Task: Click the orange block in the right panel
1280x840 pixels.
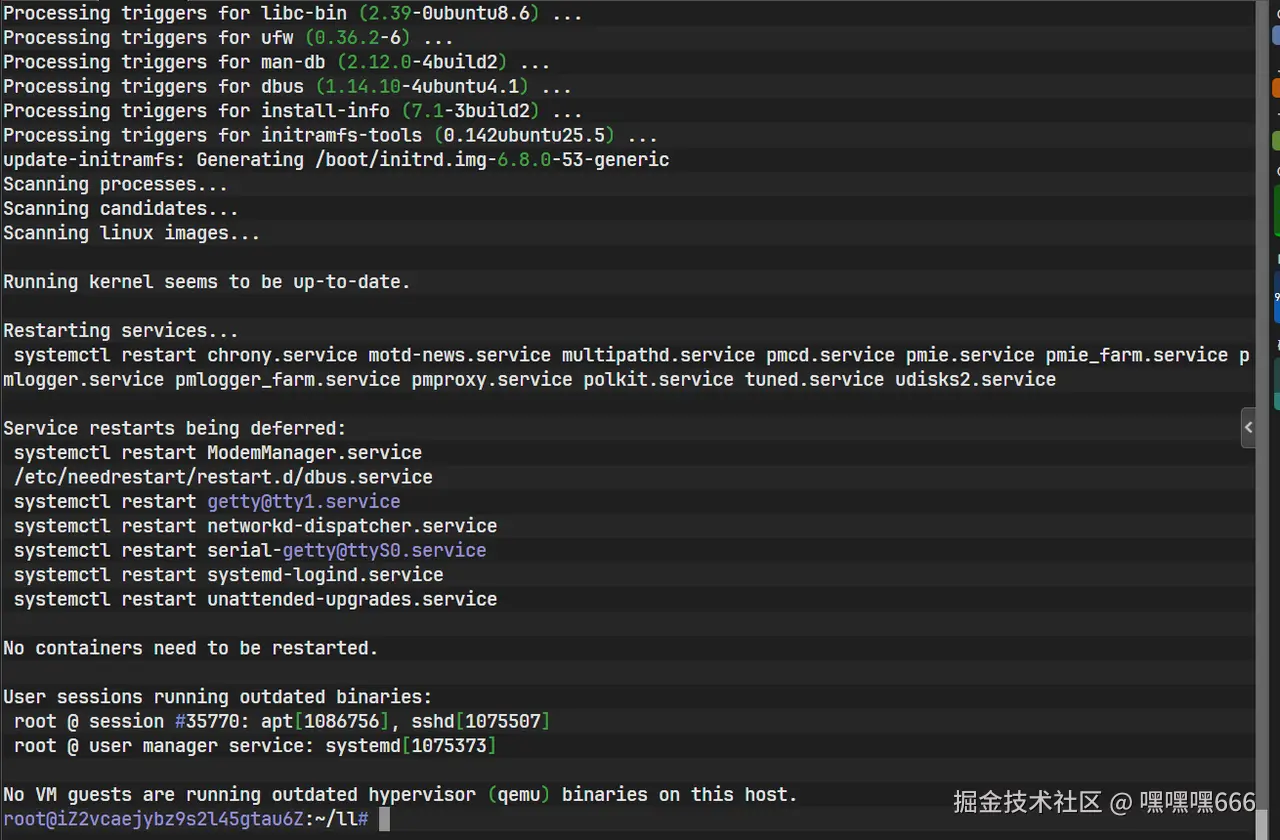Action: point(1276,88)
